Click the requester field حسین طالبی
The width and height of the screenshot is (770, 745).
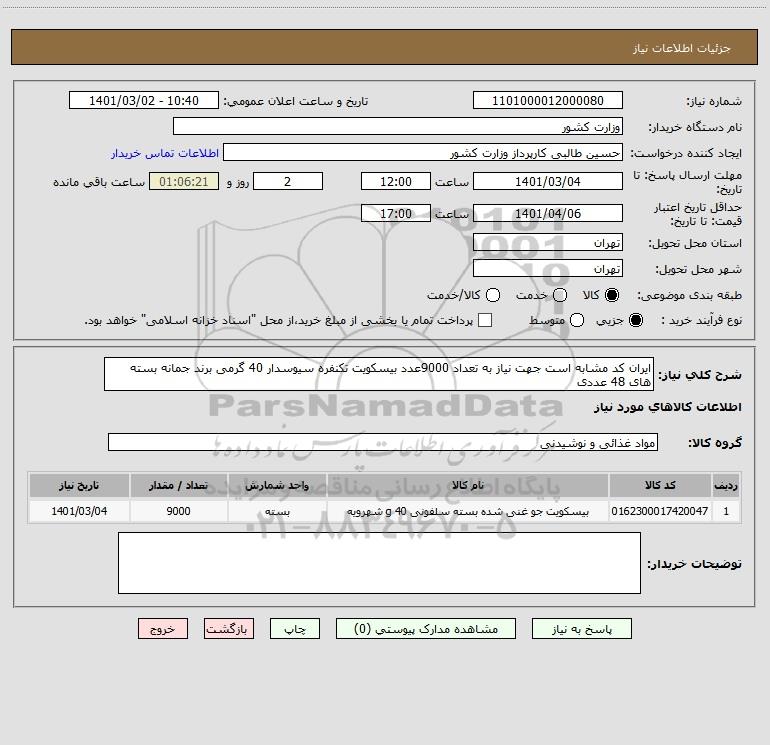pos(423,152)
